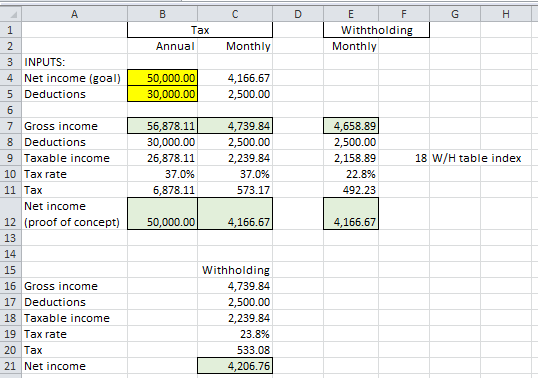Select the Net income result cell 4,206.76
The height and width of the screenshot is (378, 538).
pos(235,366)
